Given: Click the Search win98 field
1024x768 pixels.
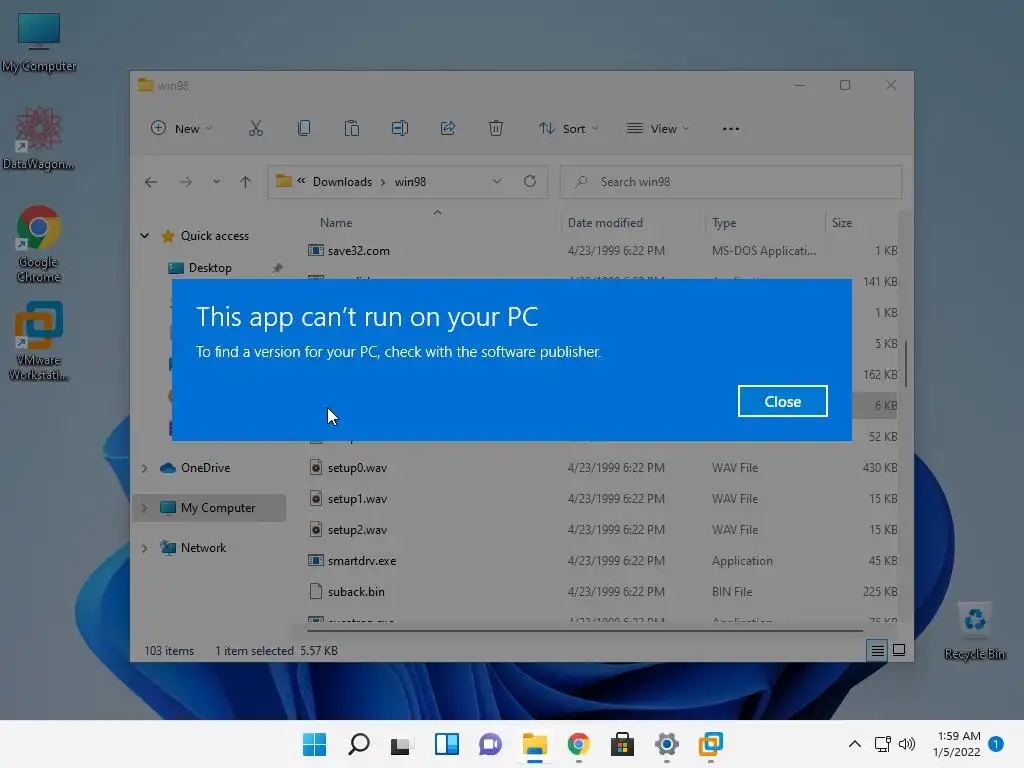Looking at the screenshot, I should (x=731, y=182).
